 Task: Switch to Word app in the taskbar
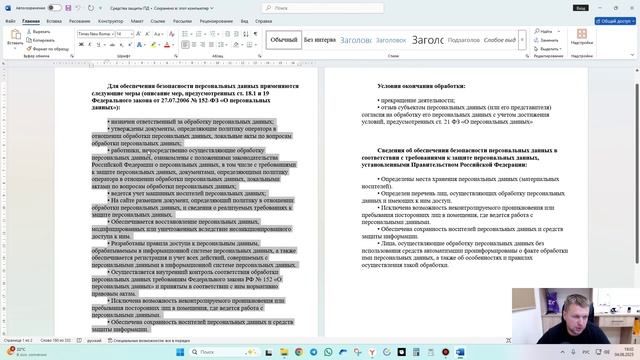(460, 352)
